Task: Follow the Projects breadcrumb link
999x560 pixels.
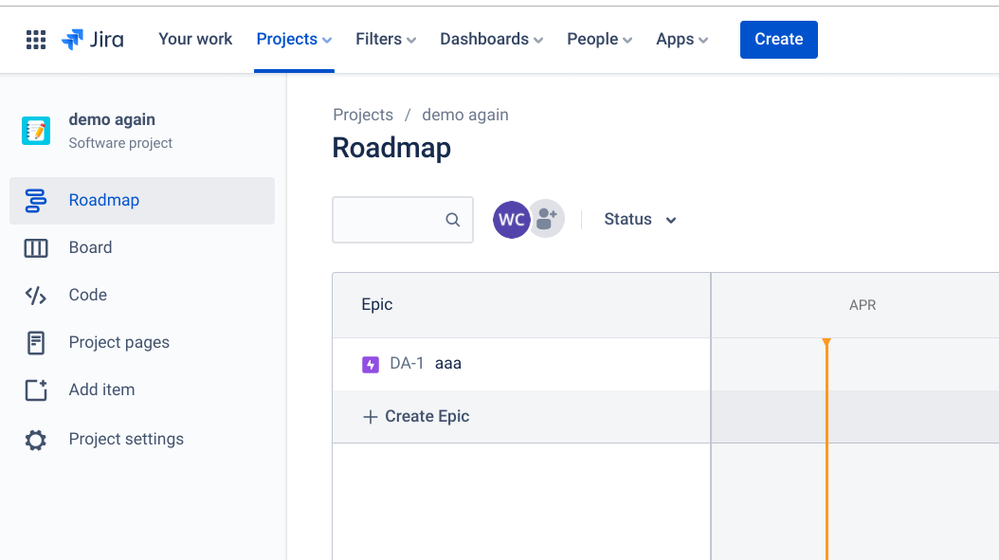Action: click(x=363, y=115)
